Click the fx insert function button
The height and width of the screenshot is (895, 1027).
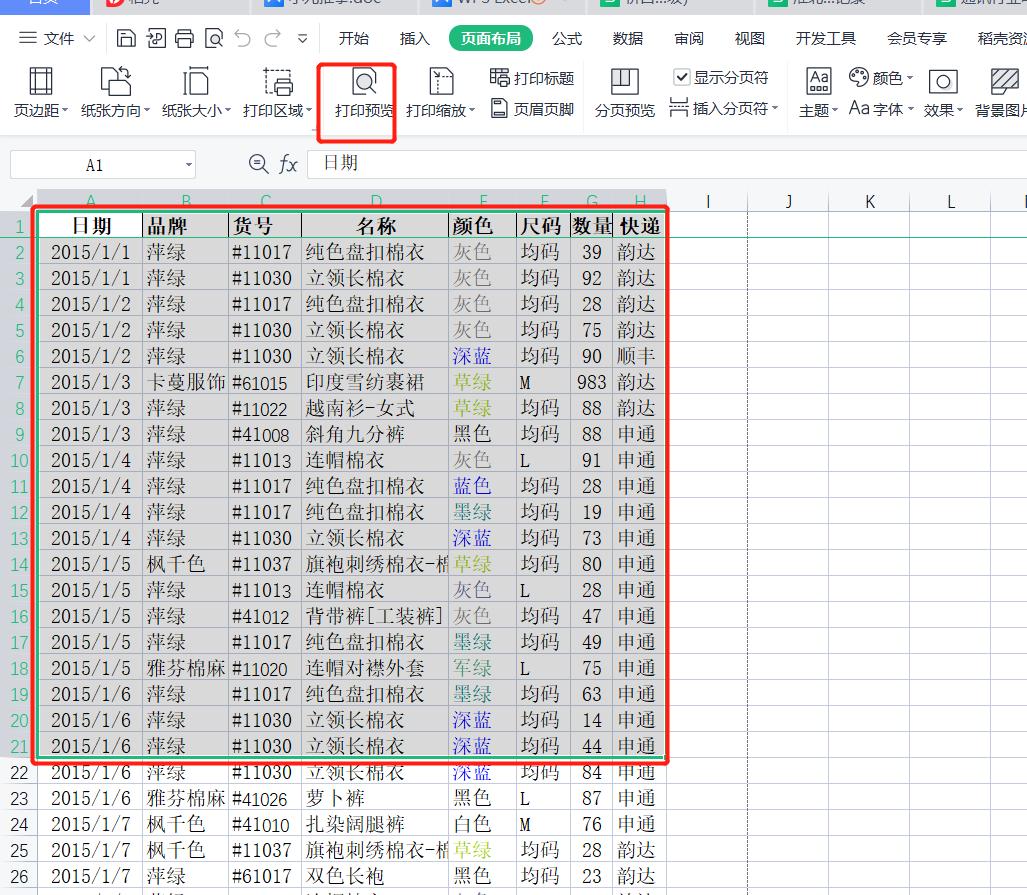click(x=287, y=164)
